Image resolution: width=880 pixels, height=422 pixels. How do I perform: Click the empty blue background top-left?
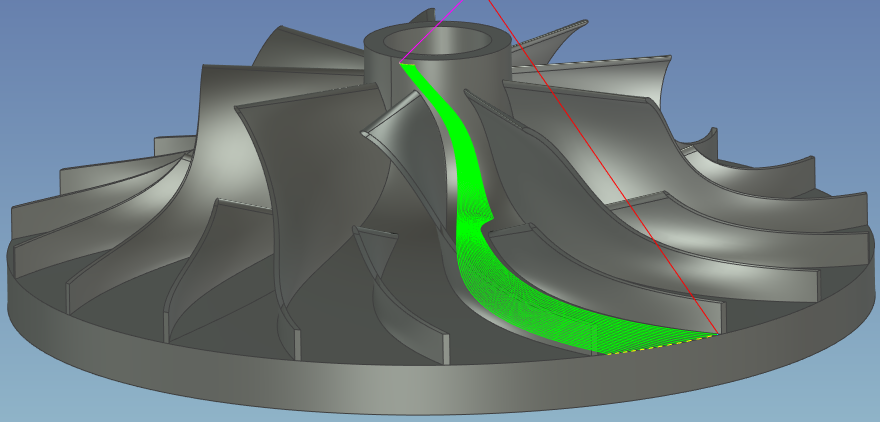pyautogui.click(x=80, y=50)
